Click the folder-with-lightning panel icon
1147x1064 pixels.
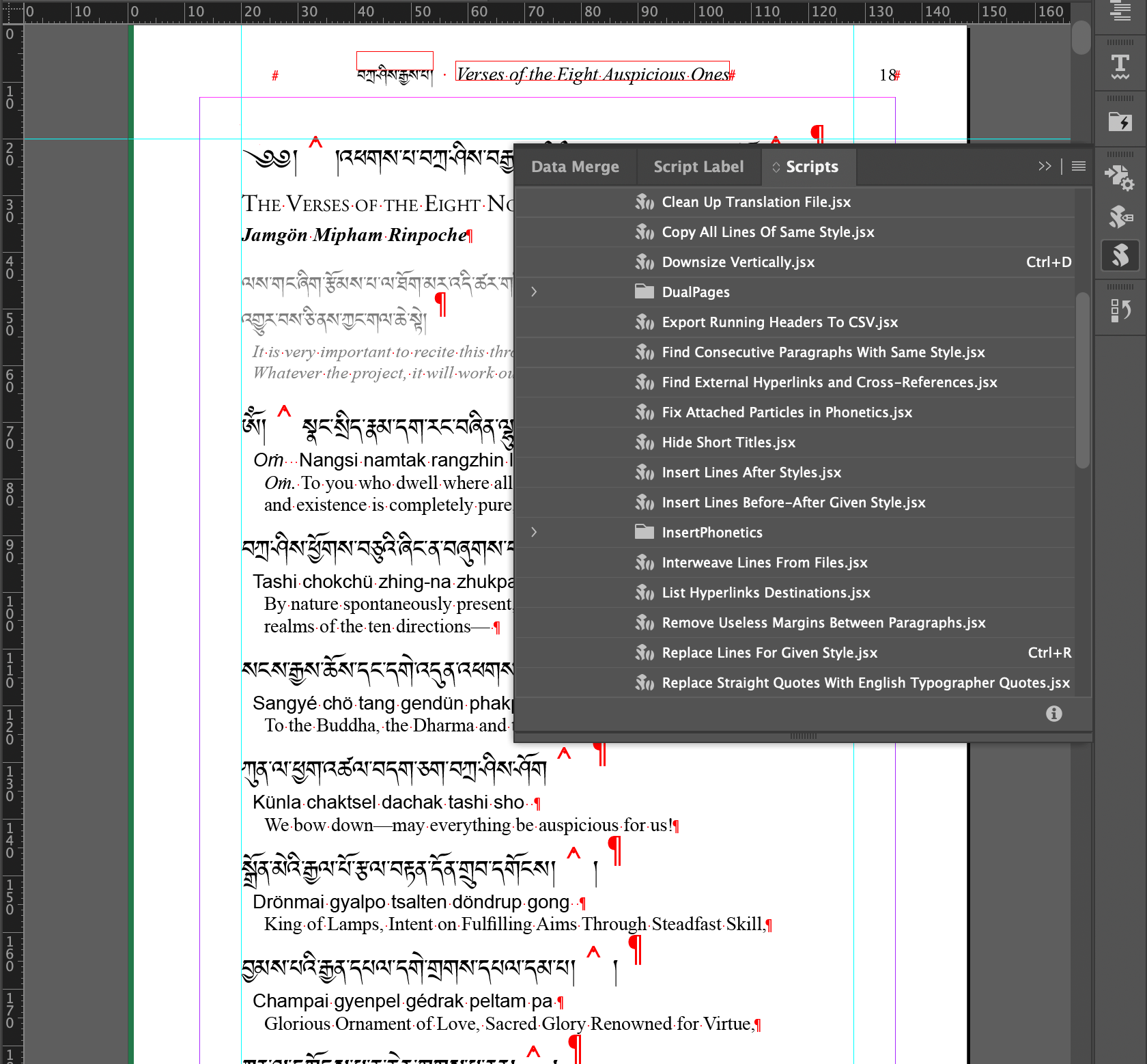point(1120,120)
